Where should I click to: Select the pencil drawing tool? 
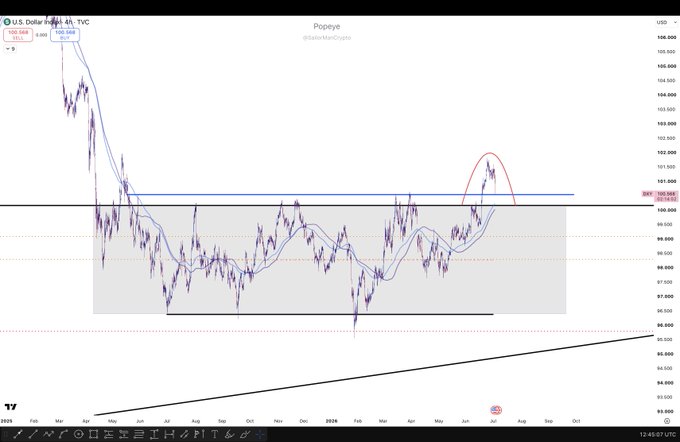pos(184,434)
